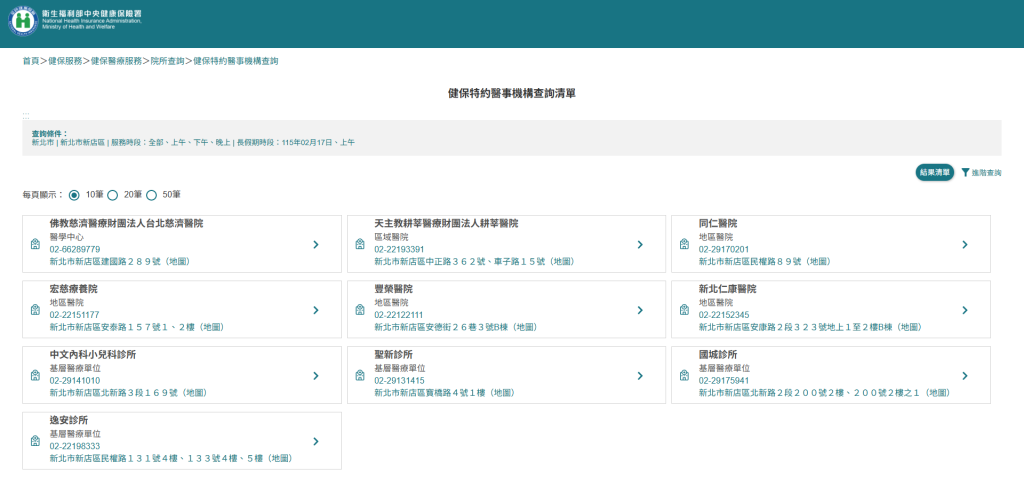Expand chevron on 國城診所 card
Viewport: 1024px width, 486px height.
pyautogui.click(x=965, y=376)
